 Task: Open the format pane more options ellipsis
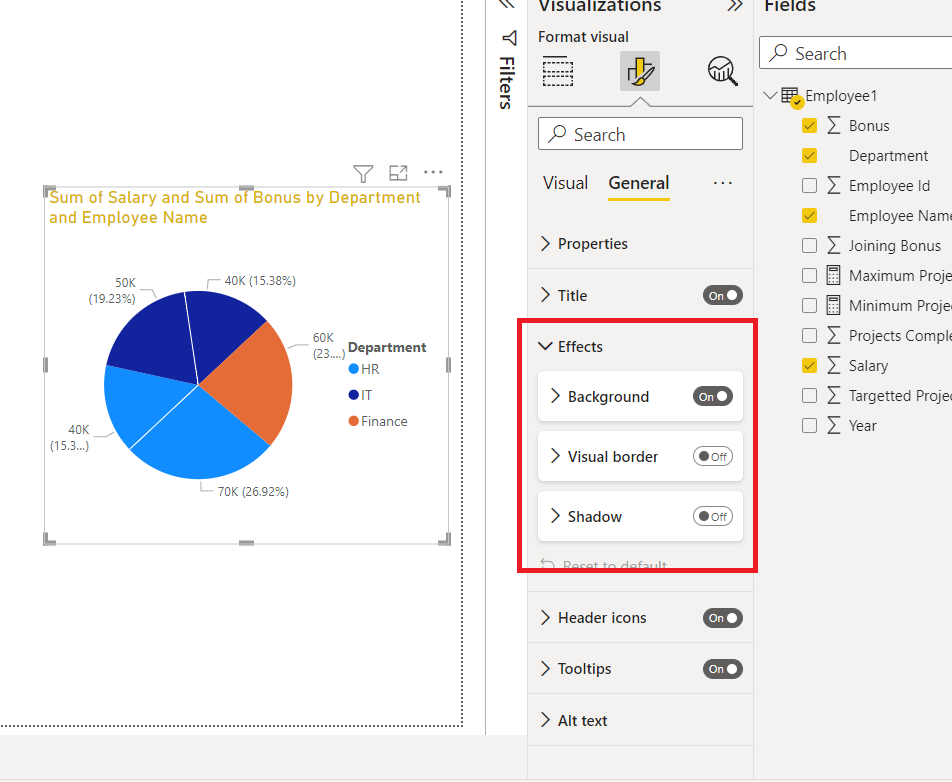click(x=722, y=183)
